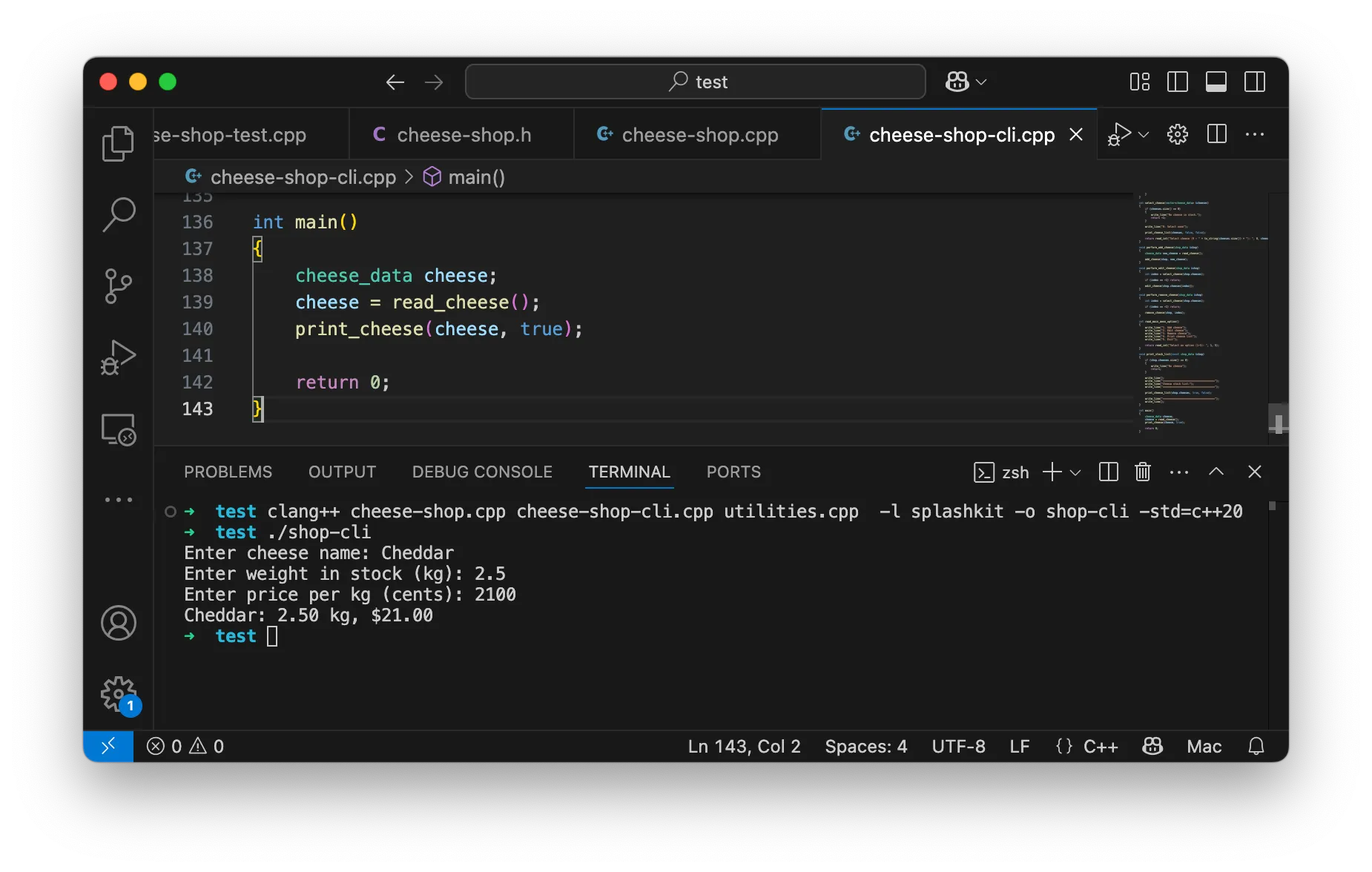1372x872 pixels.
Task: Split the terminal pane
Action: coord(1109,472)
